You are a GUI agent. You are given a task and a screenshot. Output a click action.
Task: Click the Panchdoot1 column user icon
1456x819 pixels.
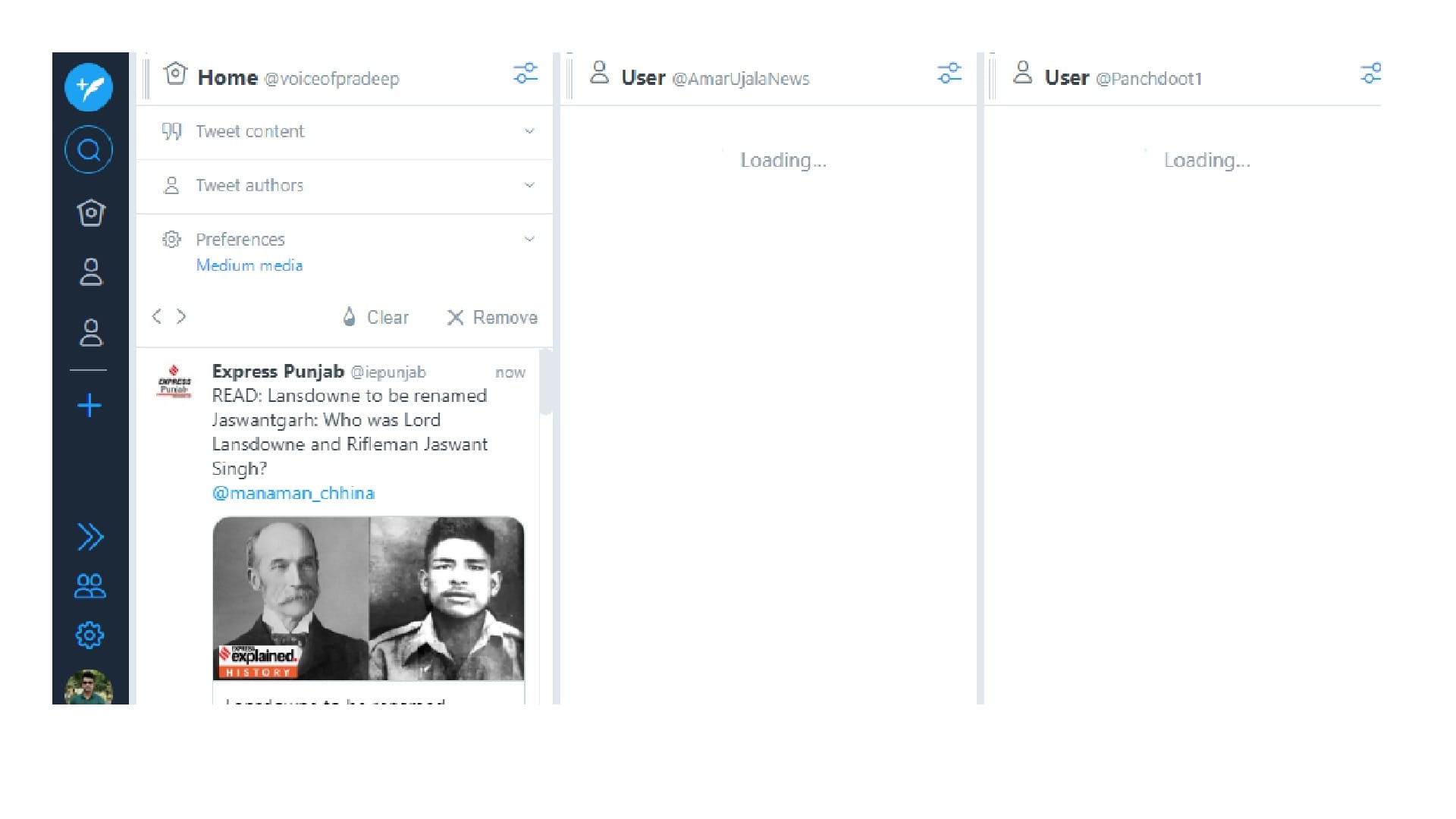pos(1022,73)
